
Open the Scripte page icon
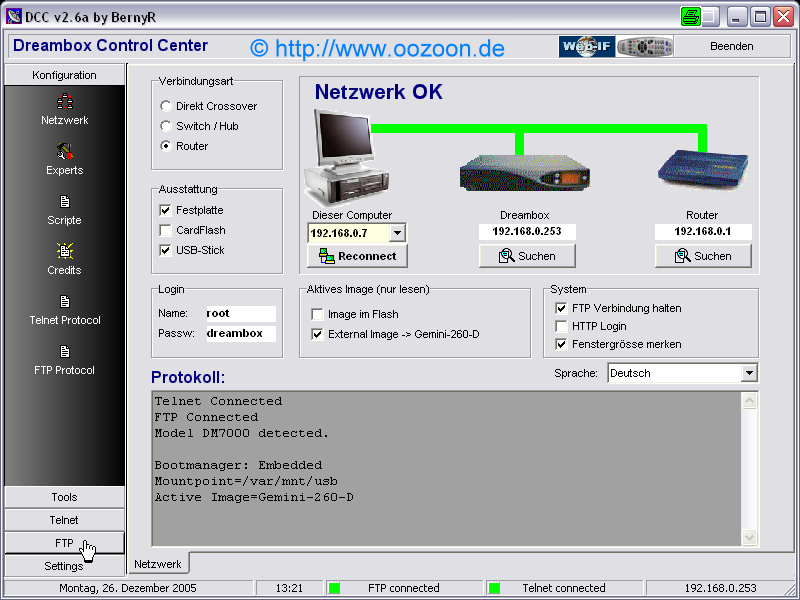click(x=65, y=202)
